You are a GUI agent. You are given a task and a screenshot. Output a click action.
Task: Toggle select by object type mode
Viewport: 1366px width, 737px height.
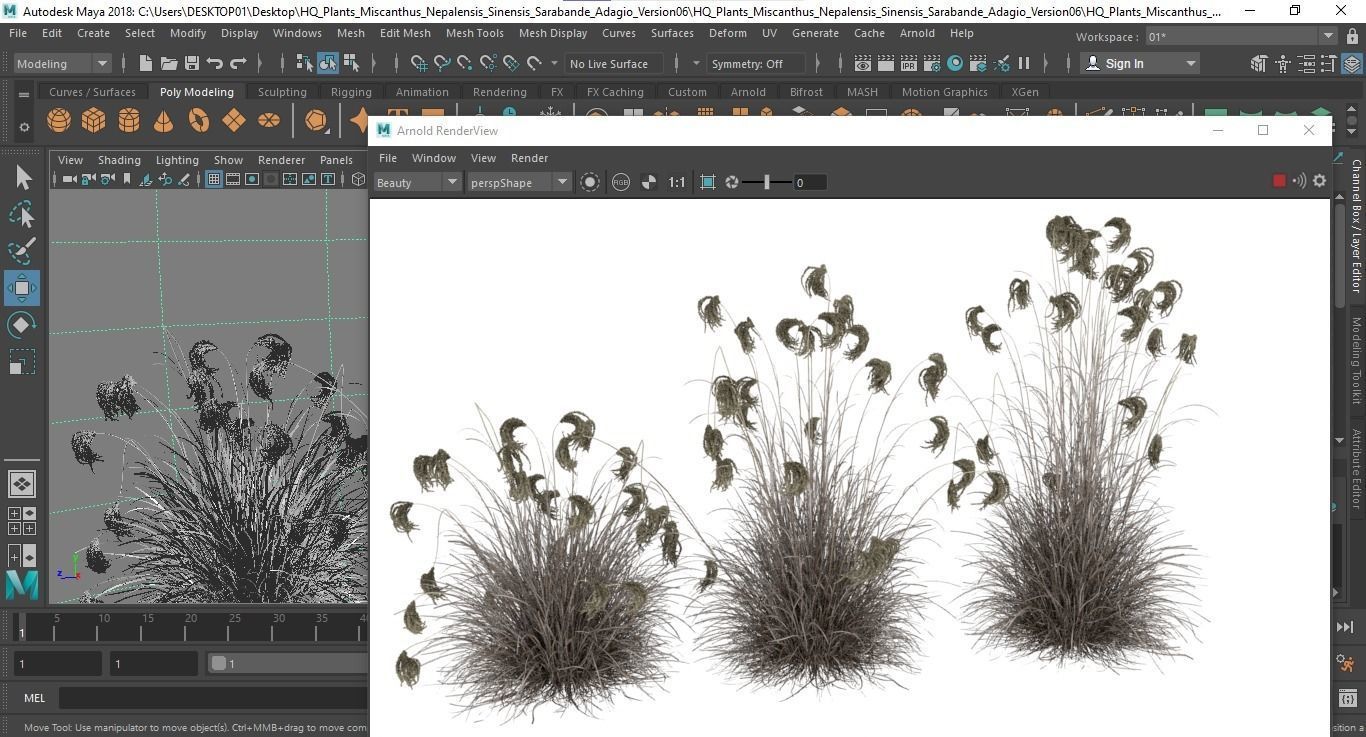(328, 63)
